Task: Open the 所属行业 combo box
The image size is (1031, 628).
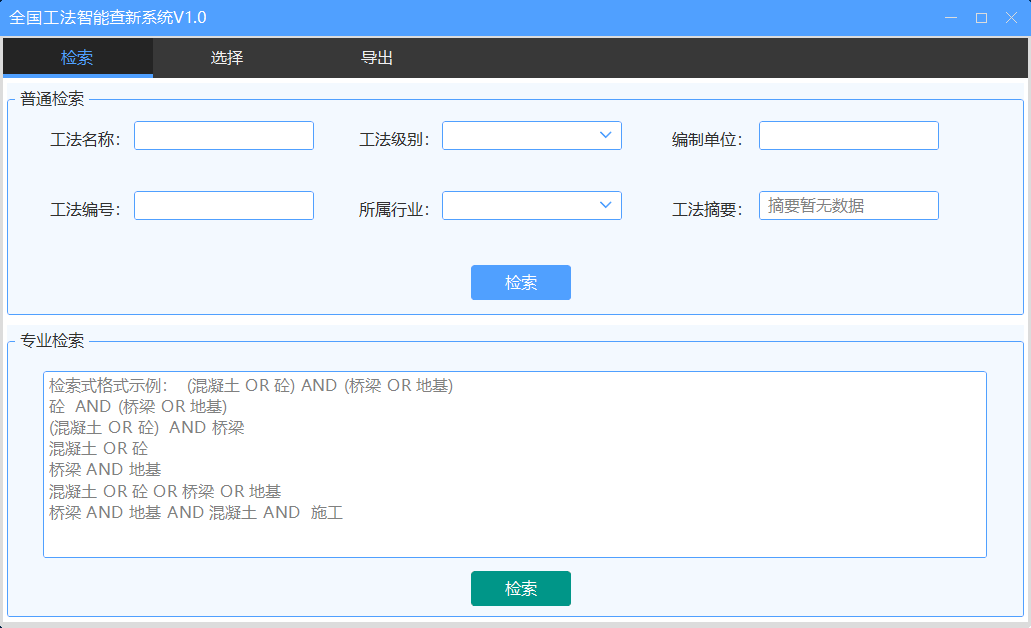Action: (x=531, y=206)
